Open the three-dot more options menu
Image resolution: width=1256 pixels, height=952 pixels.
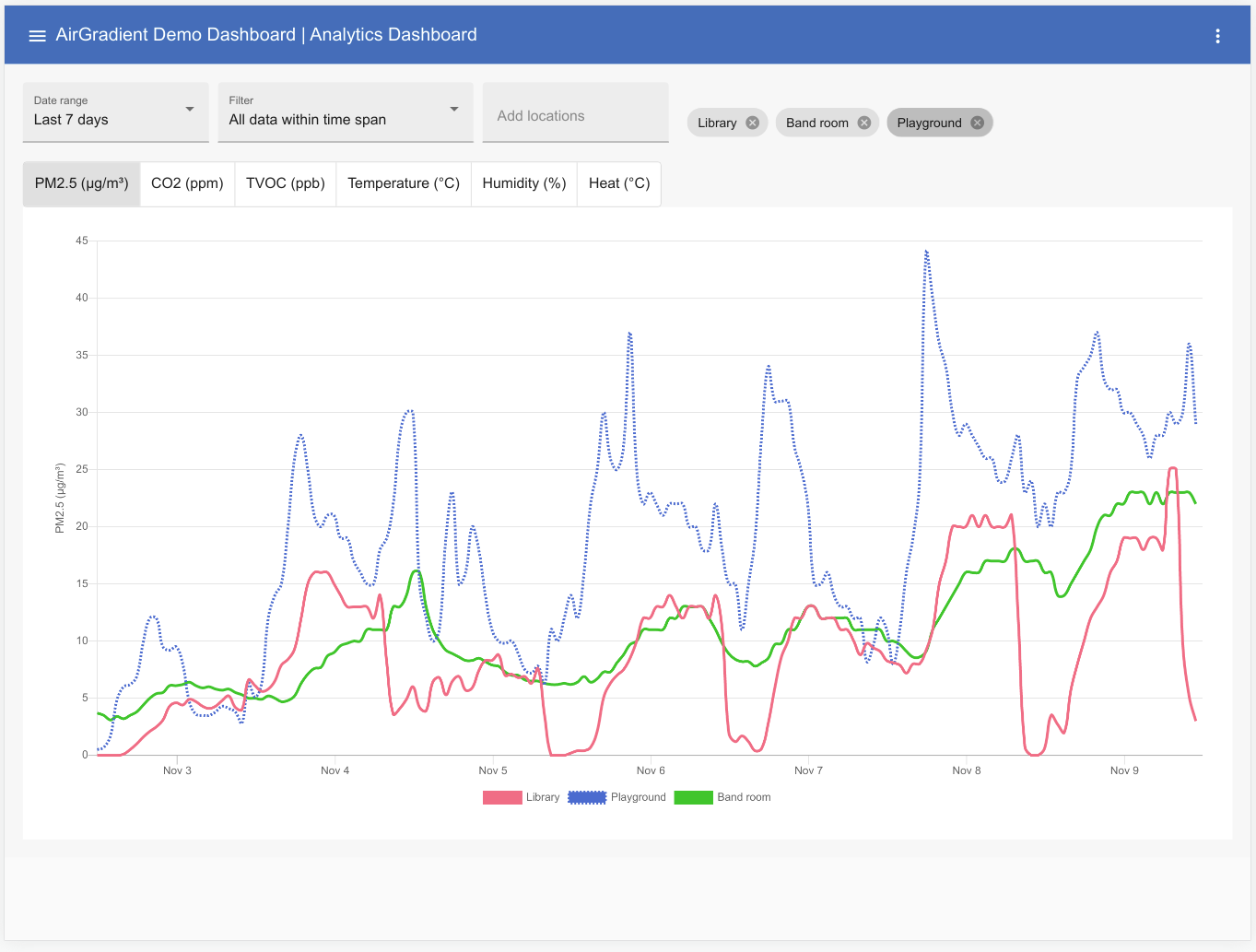coord(1217,36)
